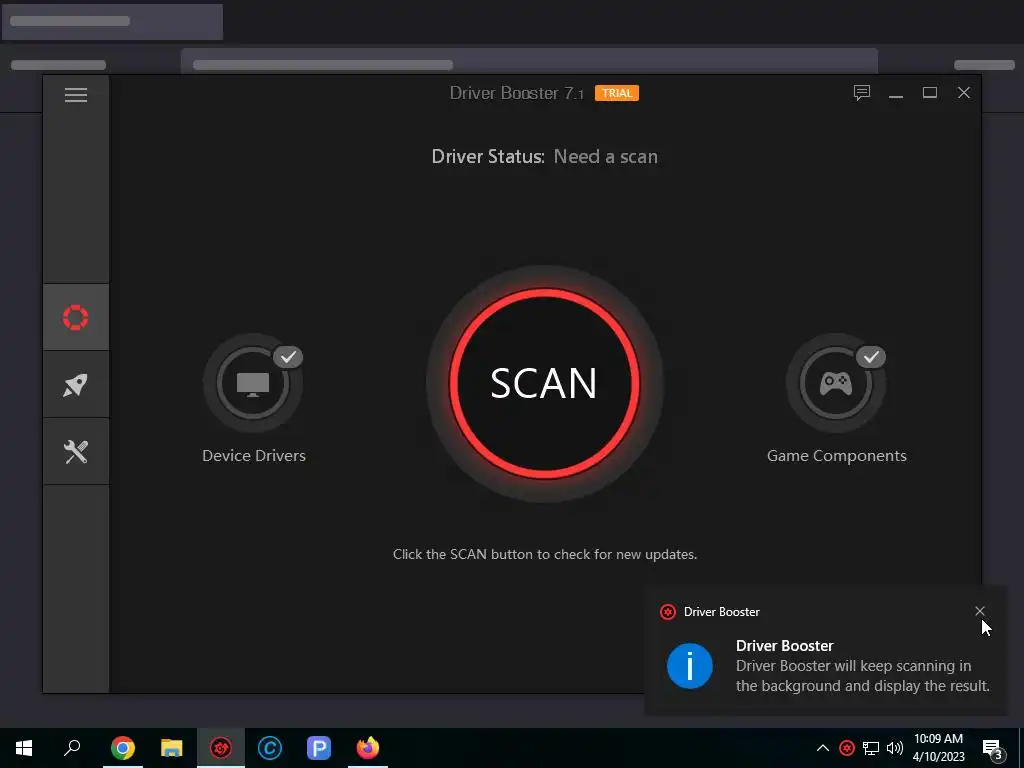This screenshot has height=768, width=1024.
Task: Select the Scan section lifebuoy icon in sidebar
Action: tap(76, 317)
